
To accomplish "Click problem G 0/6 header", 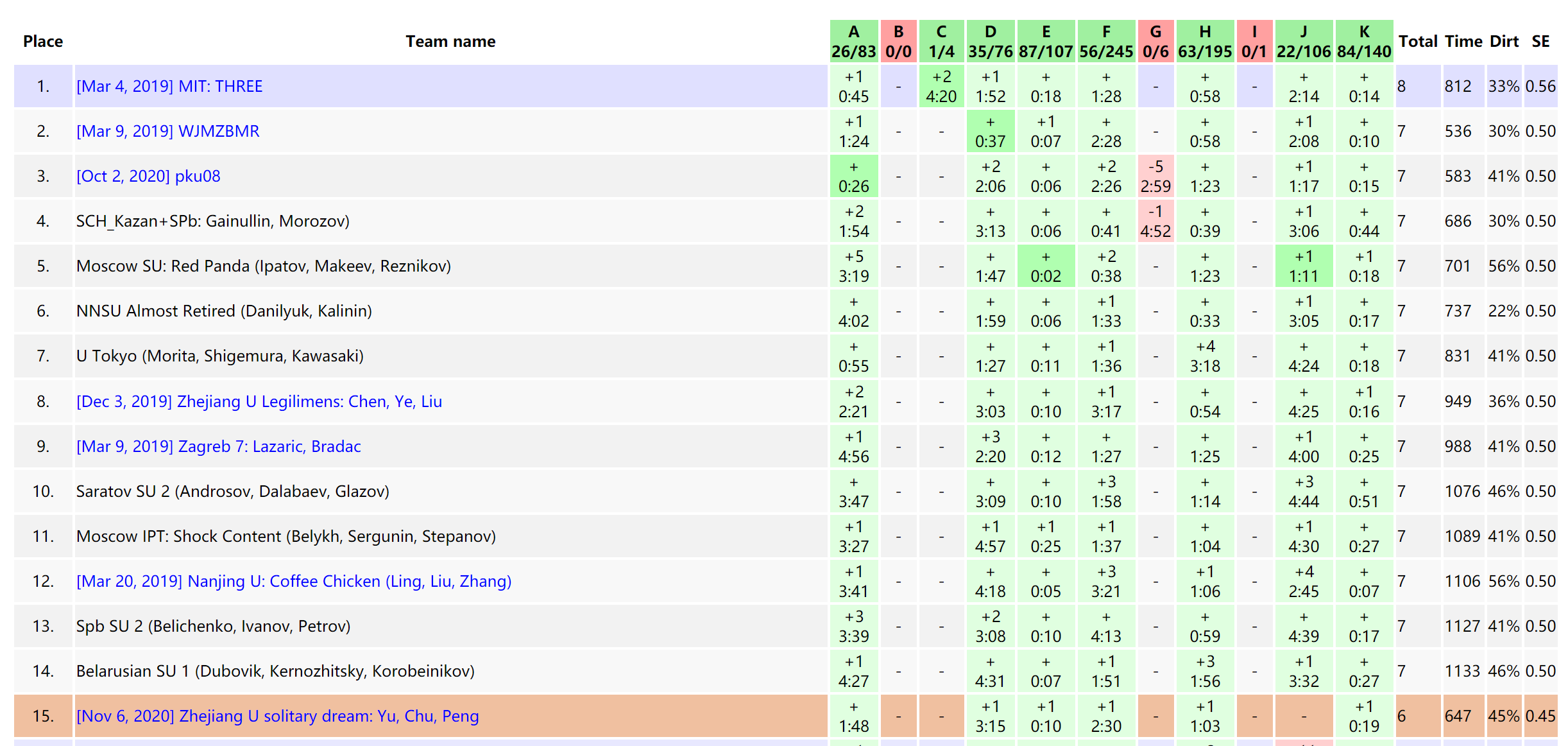I will 1155,41.
